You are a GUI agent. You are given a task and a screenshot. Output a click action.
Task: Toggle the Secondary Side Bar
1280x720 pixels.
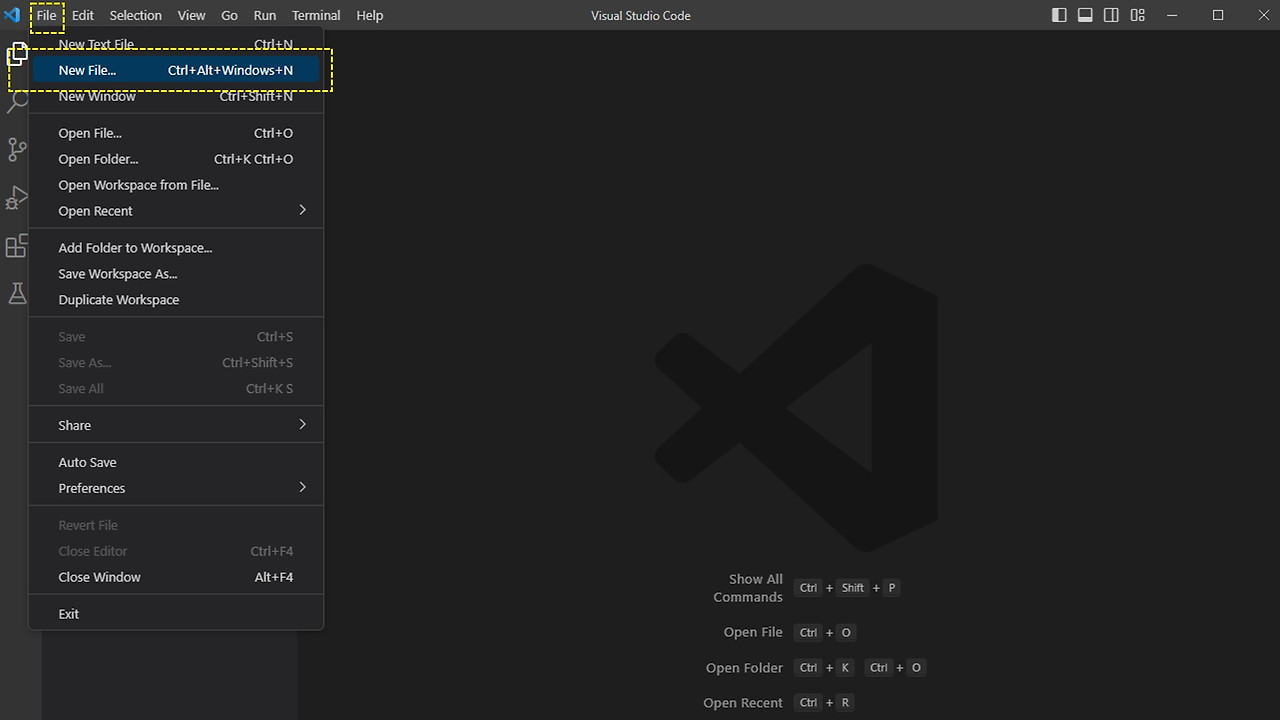[1111, 15]
